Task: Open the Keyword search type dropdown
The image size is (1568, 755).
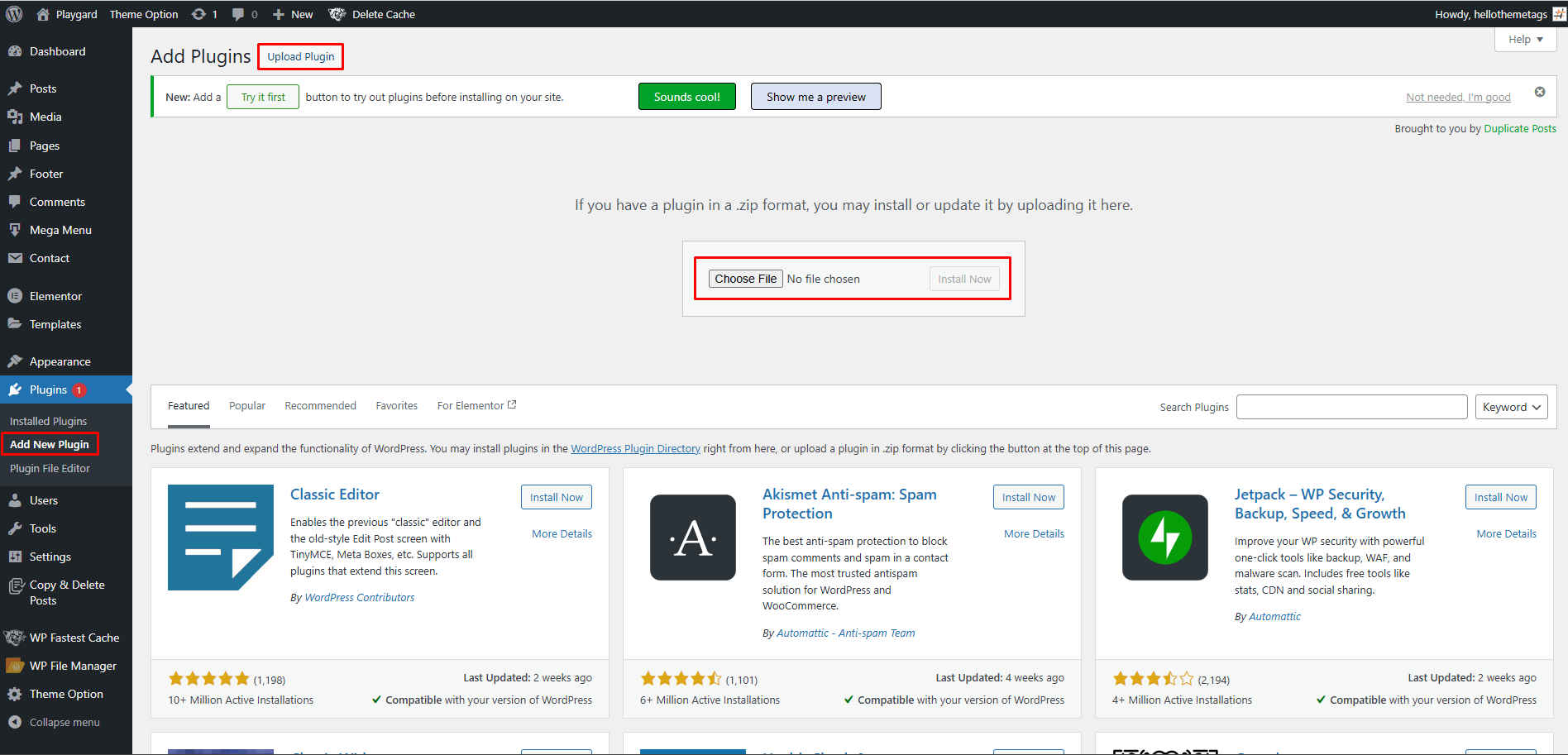Action: 1512,407
